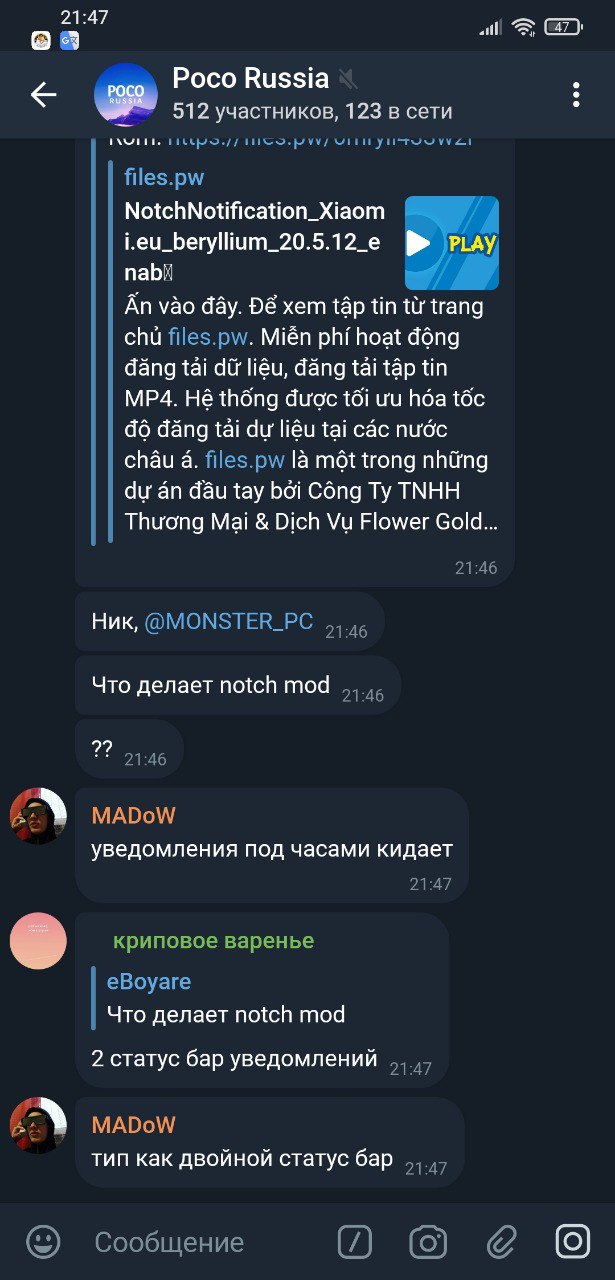
Task: Open криповое варенье's pink avatar
Action: (x=38, y=941)
